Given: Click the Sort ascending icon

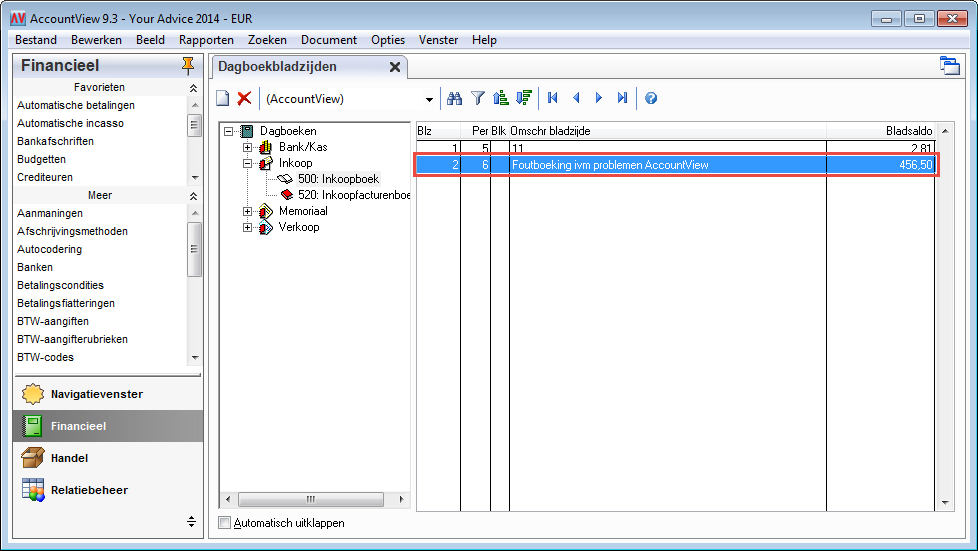Looking at the screenshot, I should click(500, 98).
